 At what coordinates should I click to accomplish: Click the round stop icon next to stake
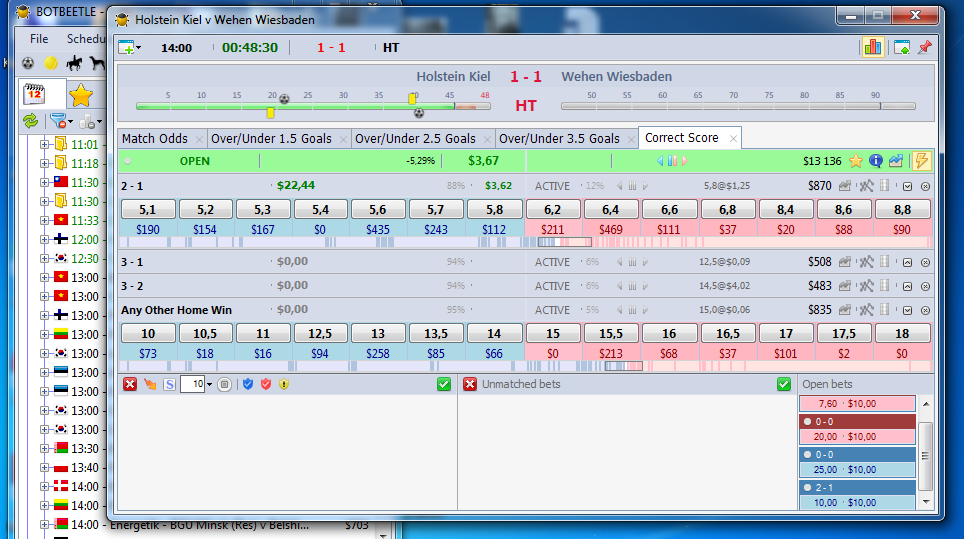point(224,385)
